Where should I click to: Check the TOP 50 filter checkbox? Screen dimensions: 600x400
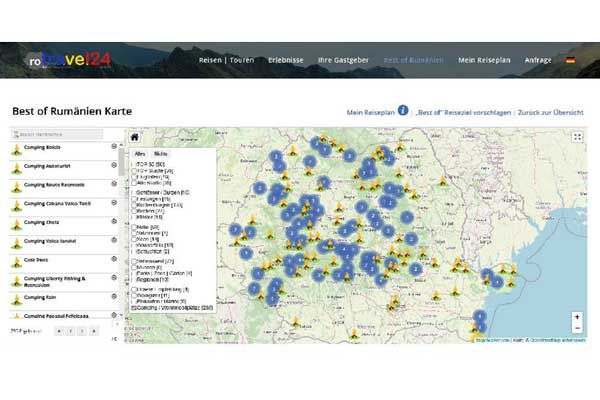(x=134, y=163)
